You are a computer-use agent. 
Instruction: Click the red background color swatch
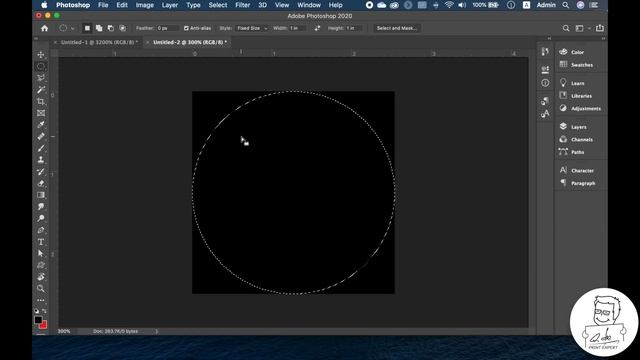coord(44,325)
